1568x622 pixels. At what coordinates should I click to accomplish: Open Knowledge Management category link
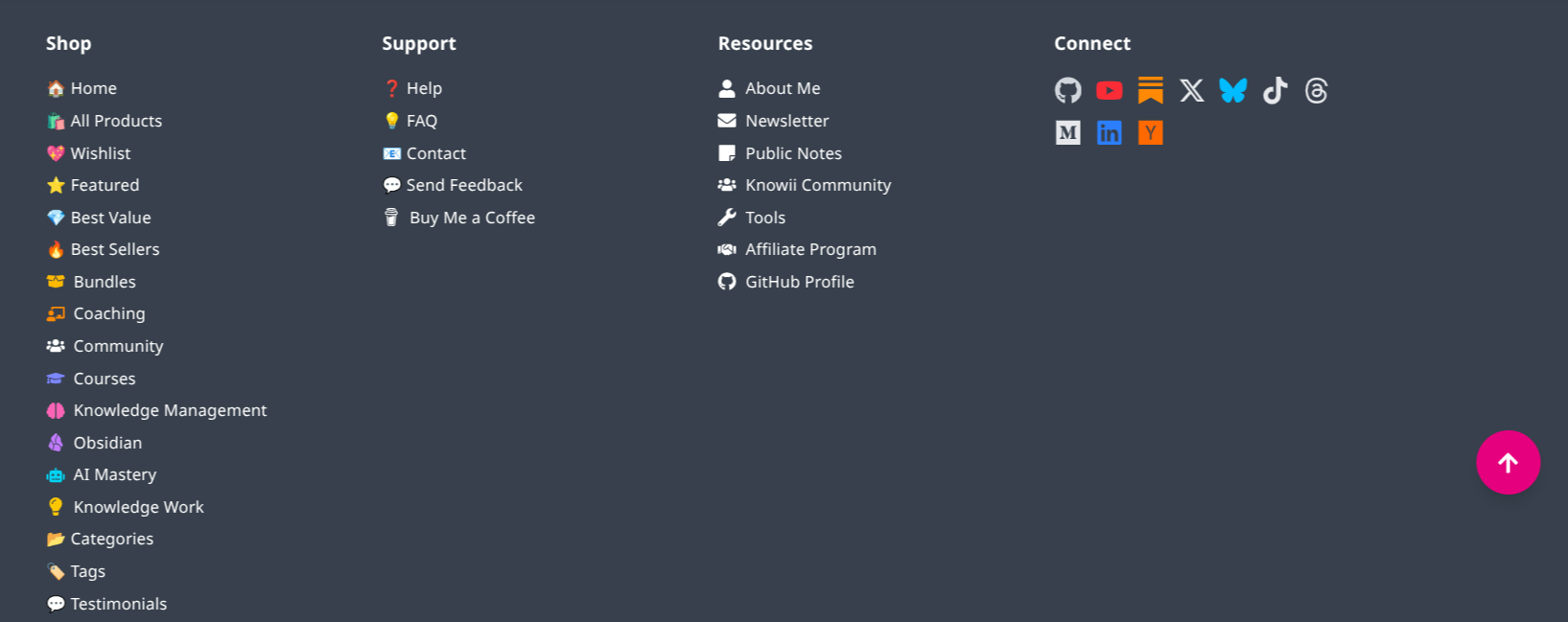169,410
